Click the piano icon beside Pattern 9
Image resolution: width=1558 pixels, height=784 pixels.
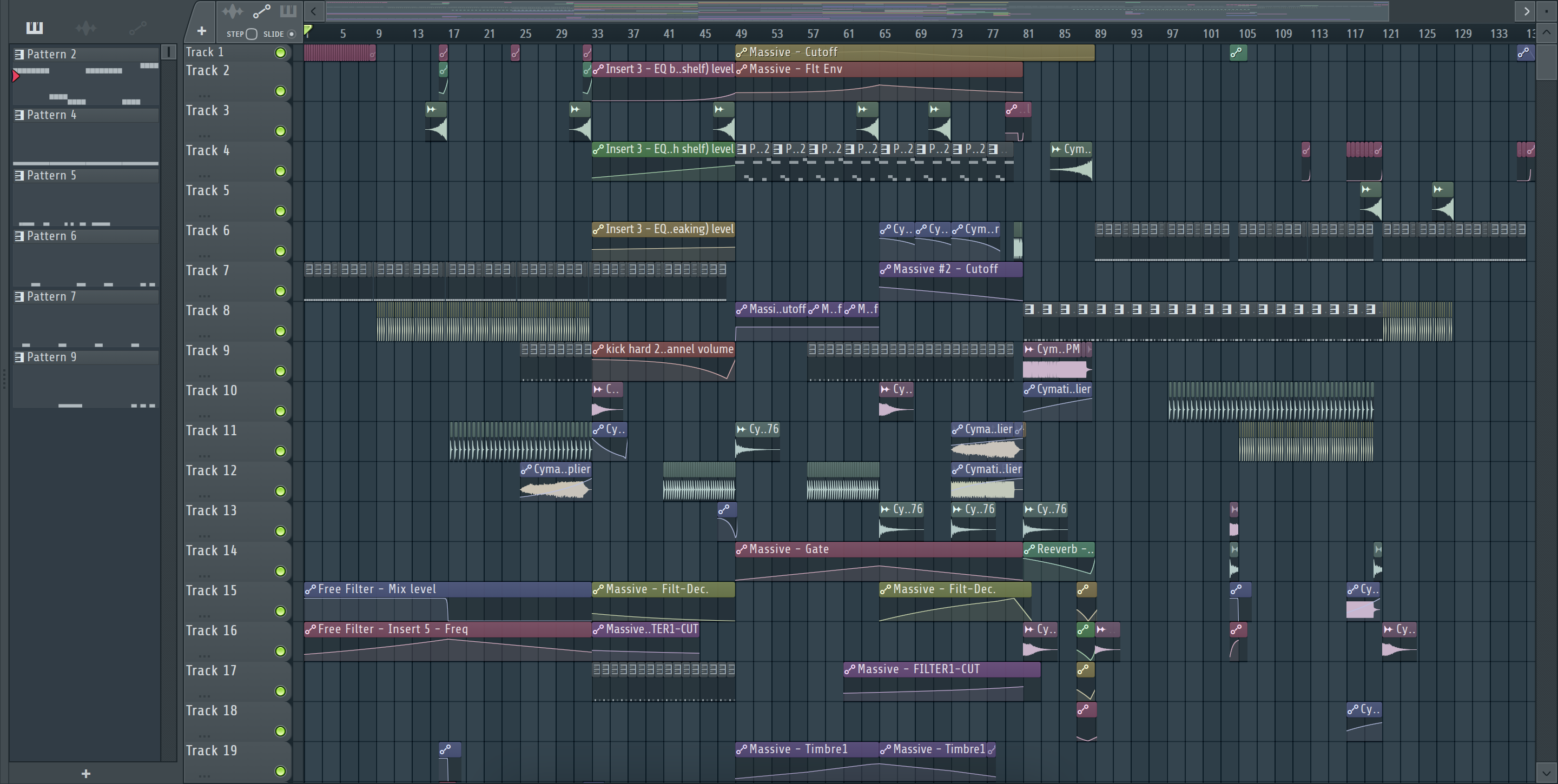19,357
